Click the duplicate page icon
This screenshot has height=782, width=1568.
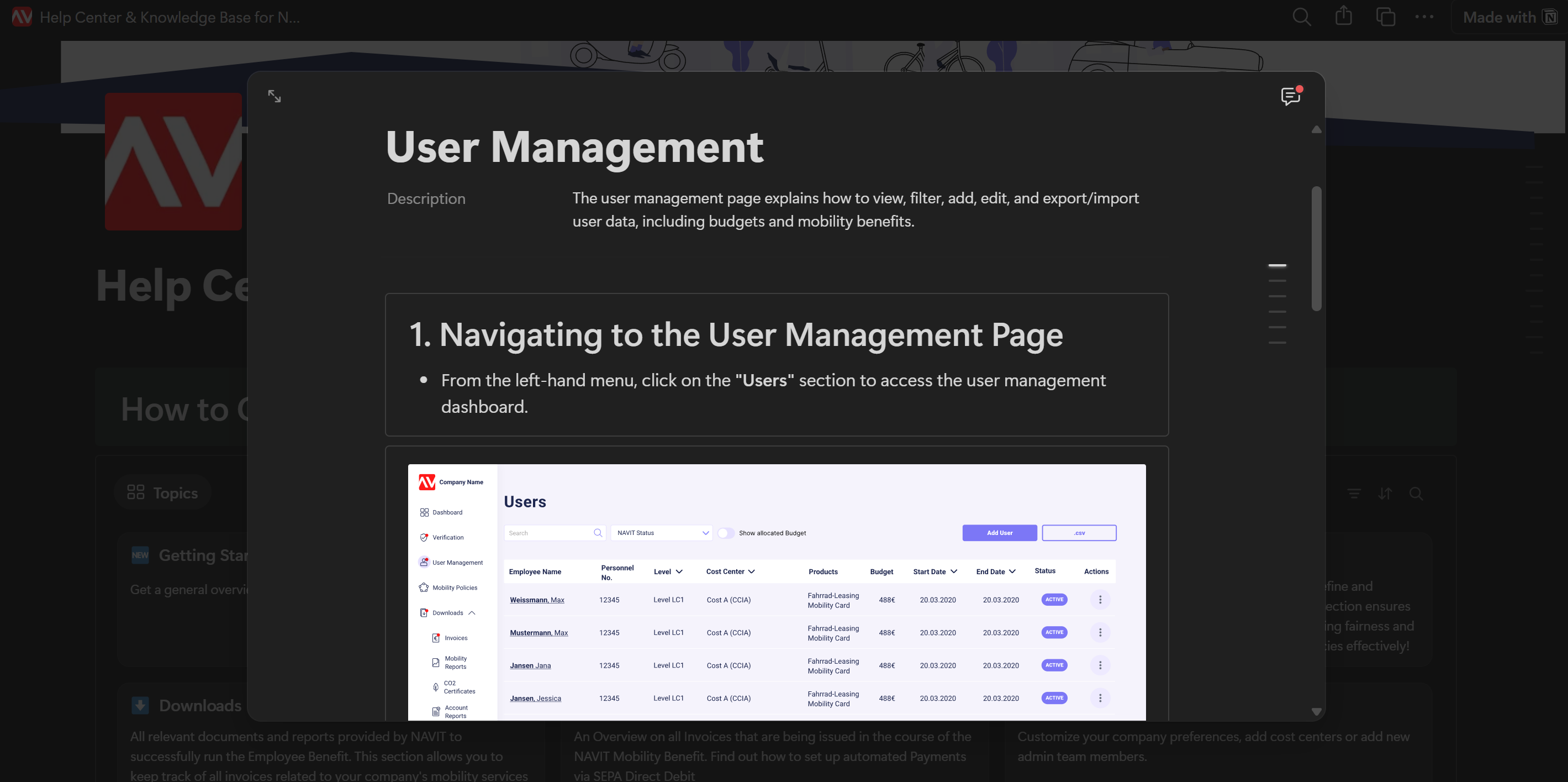click(x=1385, y=17)
